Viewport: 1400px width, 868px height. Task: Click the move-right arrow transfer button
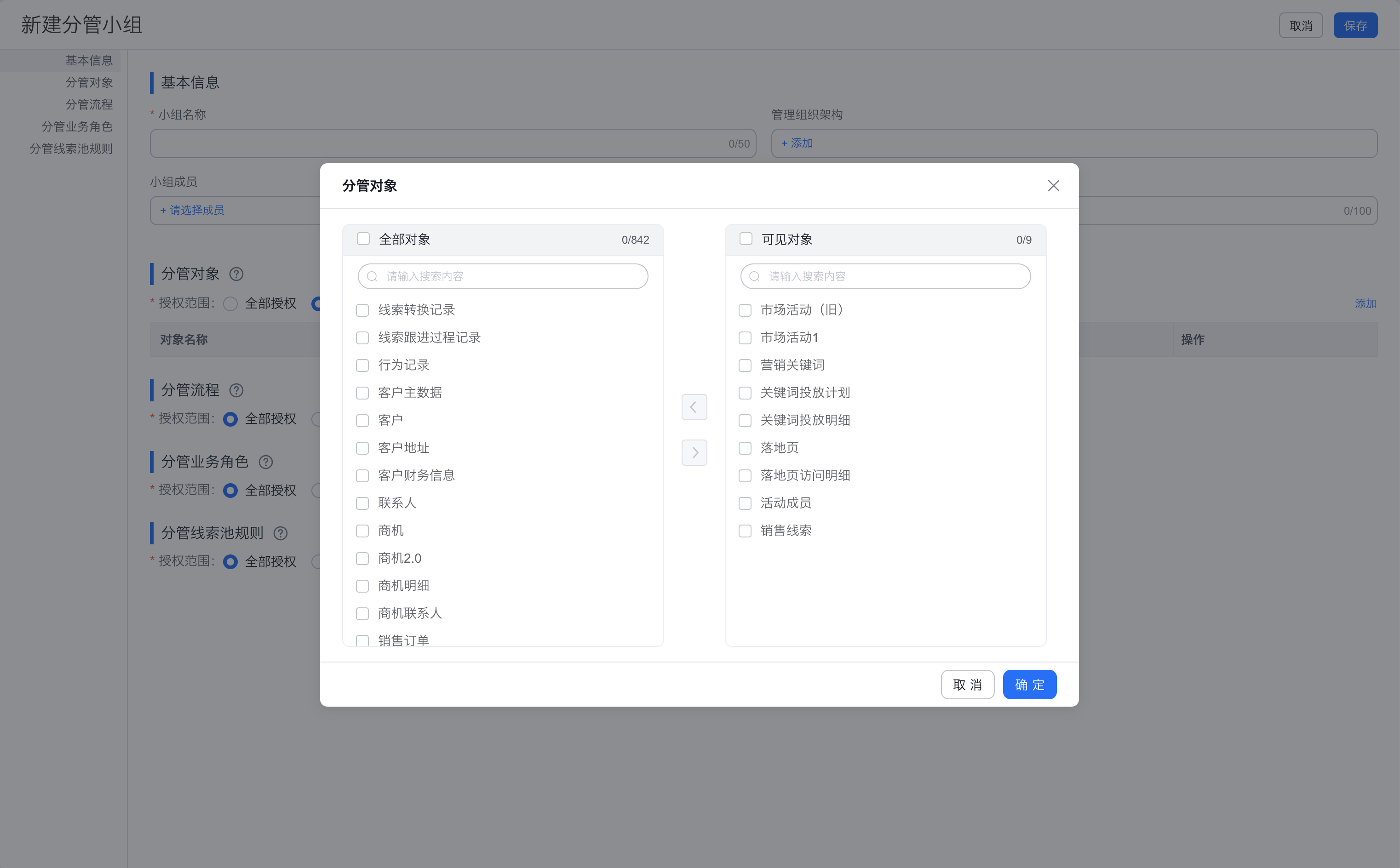[694, 452]
